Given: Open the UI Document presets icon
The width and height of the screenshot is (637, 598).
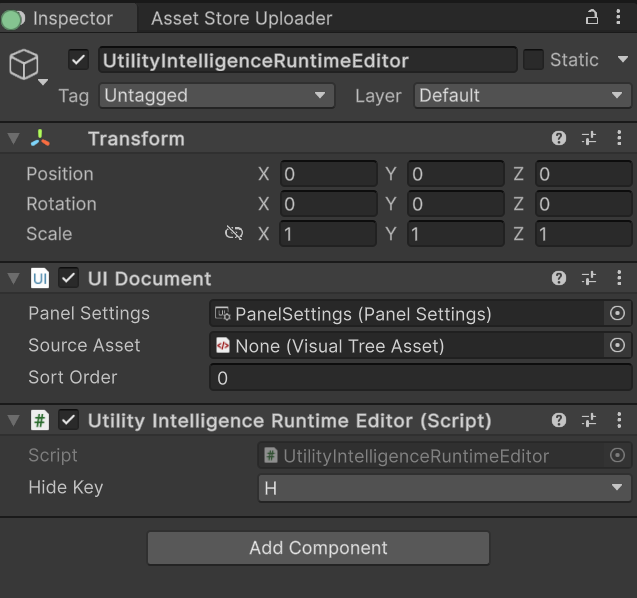Looking at the screenshot, I should [589, 278].
